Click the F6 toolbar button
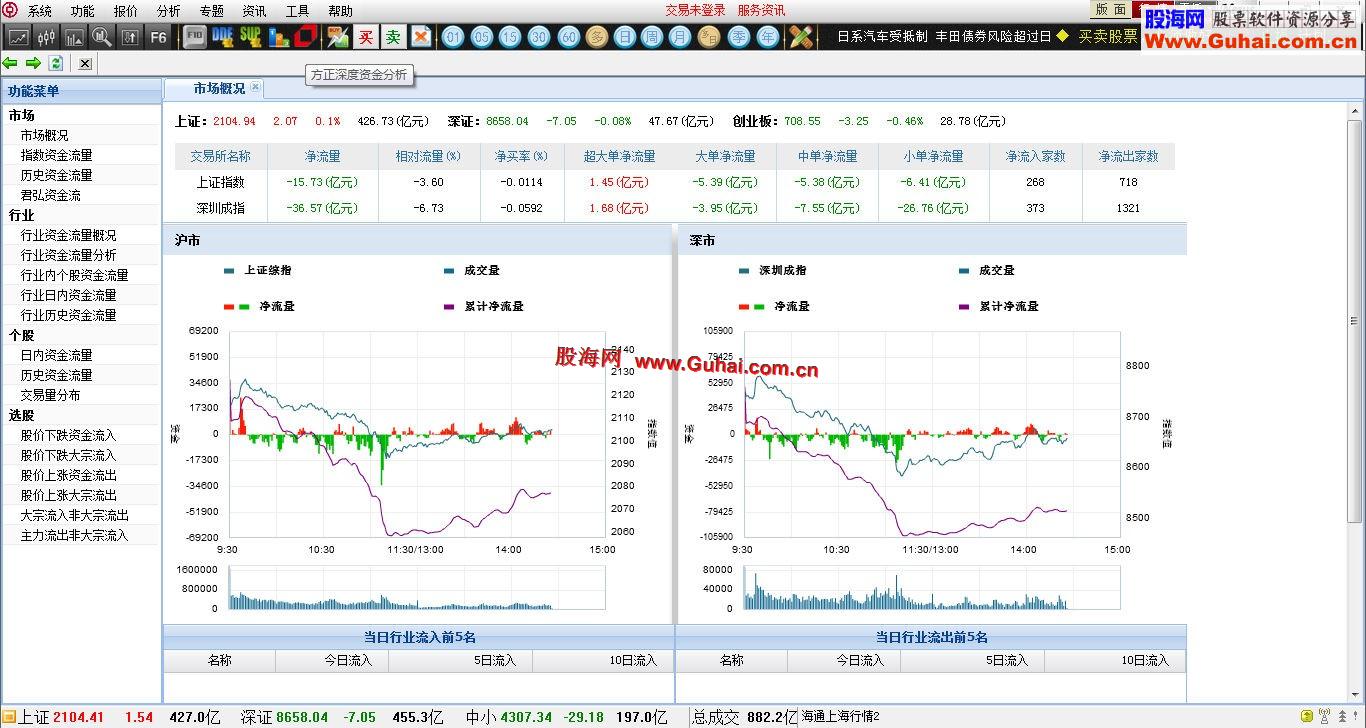 click(158, 37)
